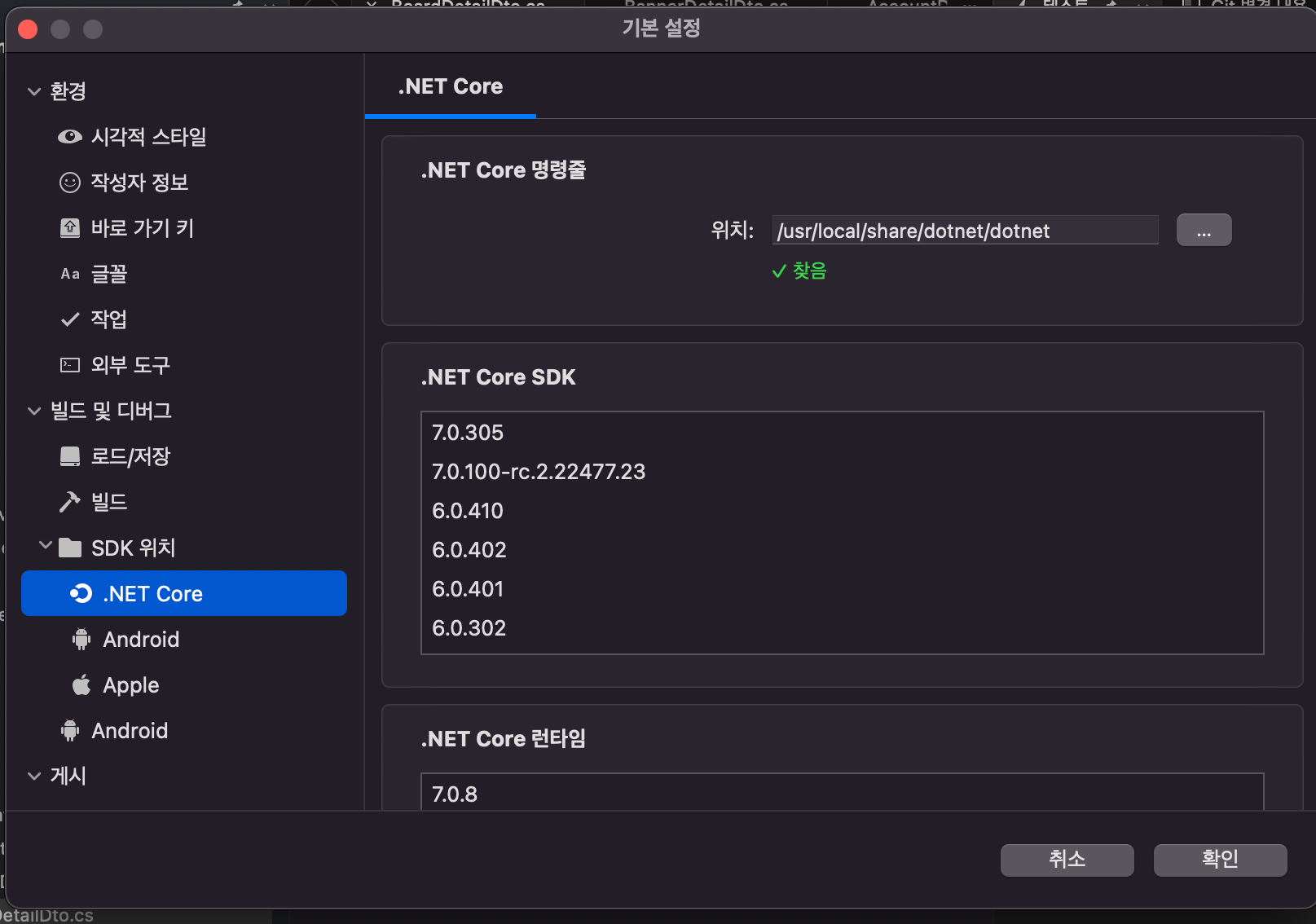This screenshot has height=924, width=1316.
Task: Click the smiley icon beside 작성자 정보
Action: (x=70, y=183)
